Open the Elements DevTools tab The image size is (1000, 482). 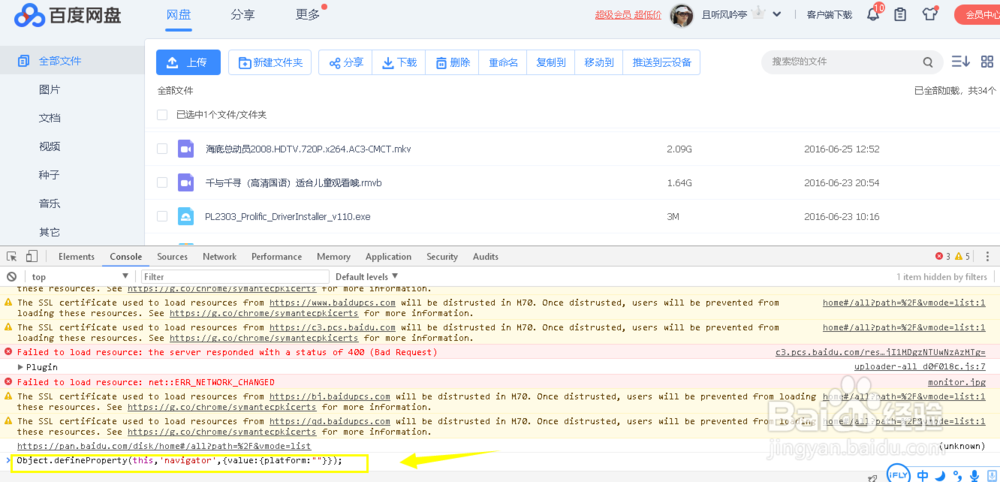click(x=77, y=256)
